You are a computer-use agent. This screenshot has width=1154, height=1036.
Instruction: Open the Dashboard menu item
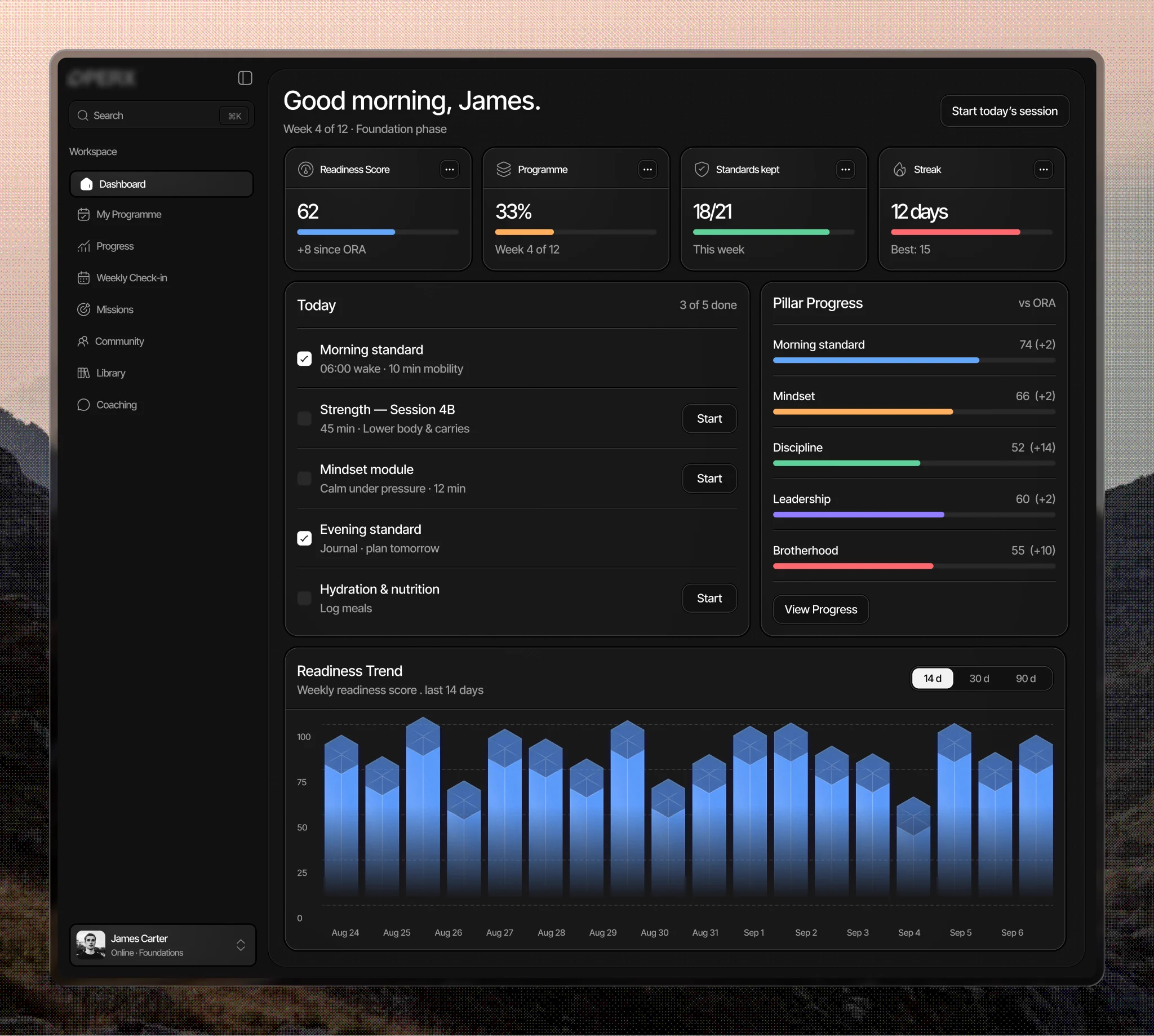(162, 184)
